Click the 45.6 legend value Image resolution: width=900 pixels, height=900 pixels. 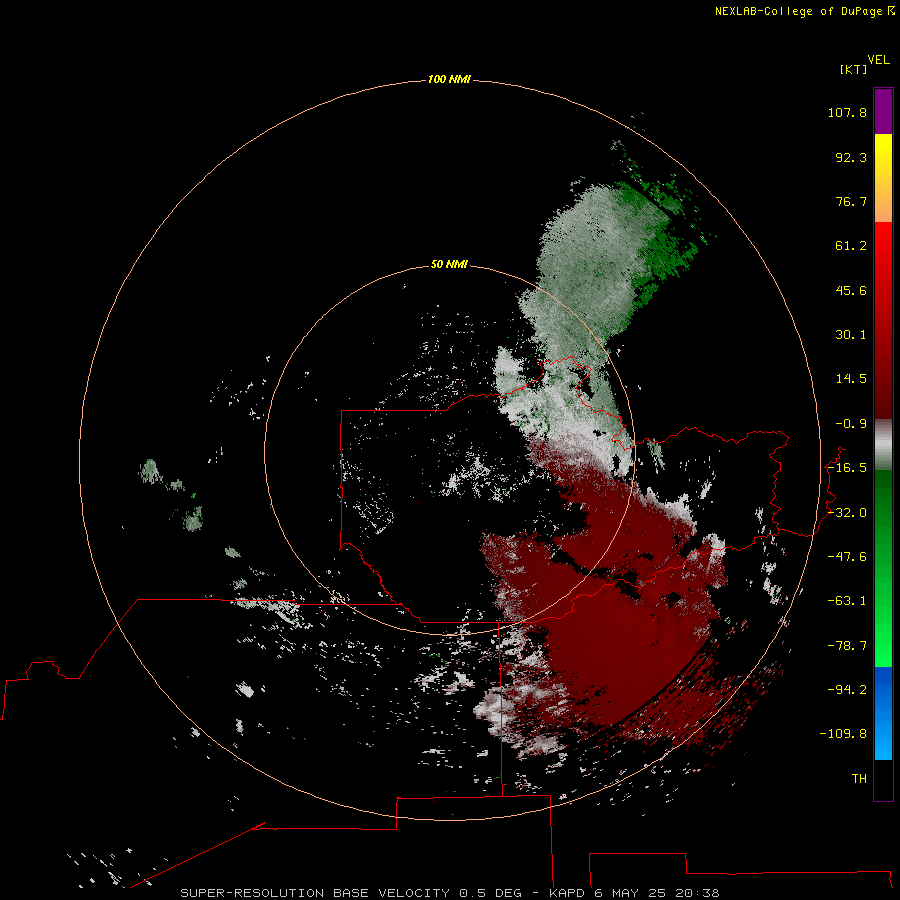point(851,290)
